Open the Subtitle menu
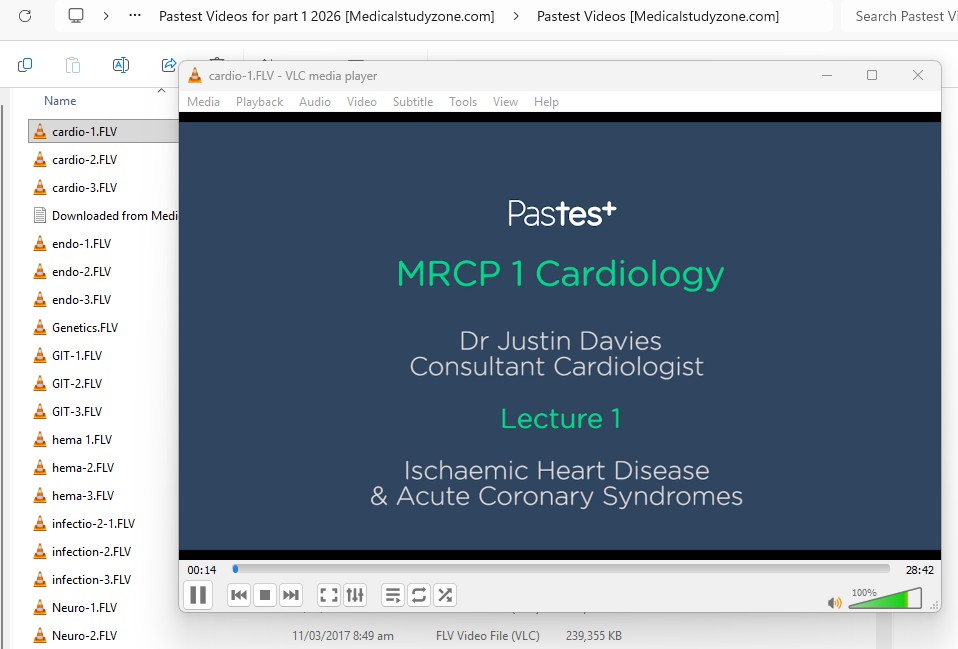The image size is (958, 649). pos(413,101)
